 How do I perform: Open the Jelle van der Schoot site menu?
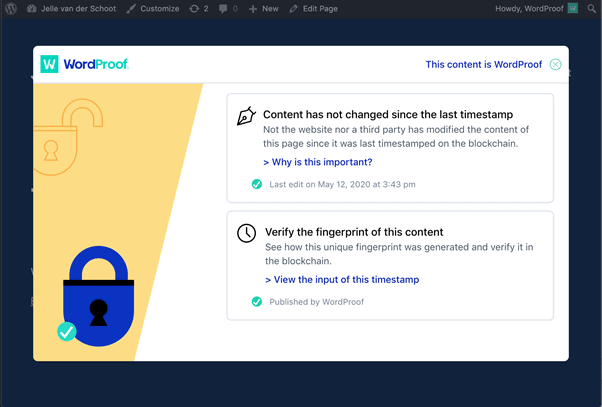[x=71, y=8]
